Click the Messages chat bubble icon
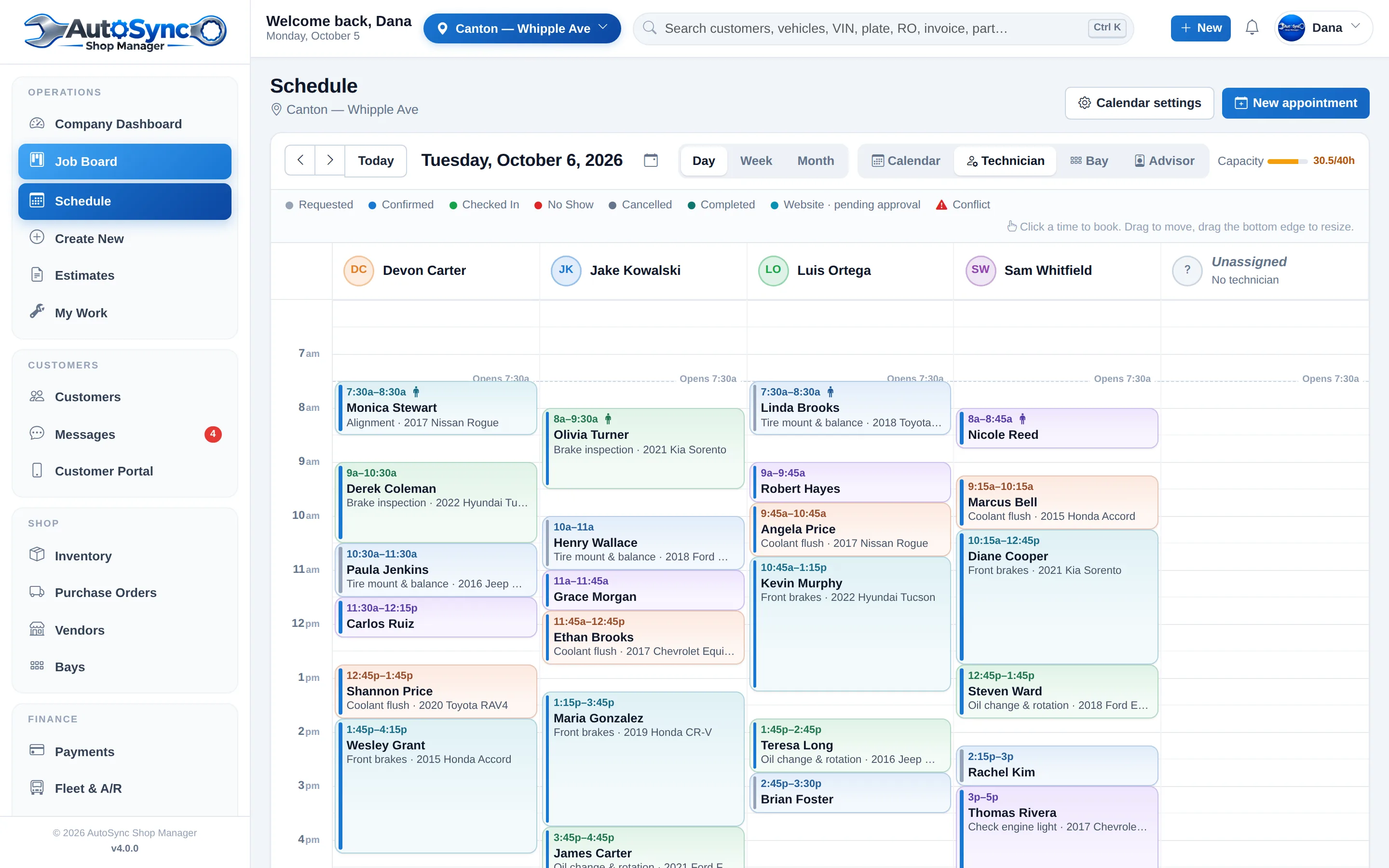1389x868 pixels. point(37,434)
